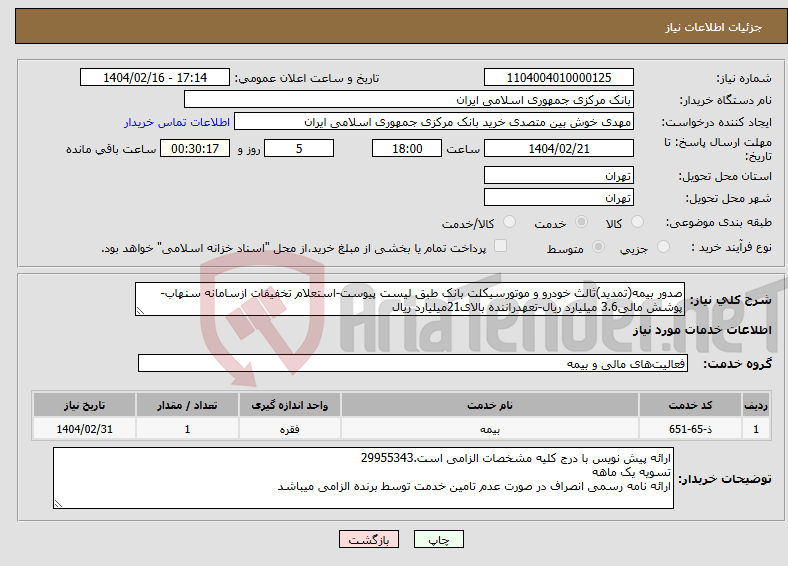The image size is (788, 566).
Task: Toggle the اسناد خزانه اسلامی payment checkbox
Action: 501,246
